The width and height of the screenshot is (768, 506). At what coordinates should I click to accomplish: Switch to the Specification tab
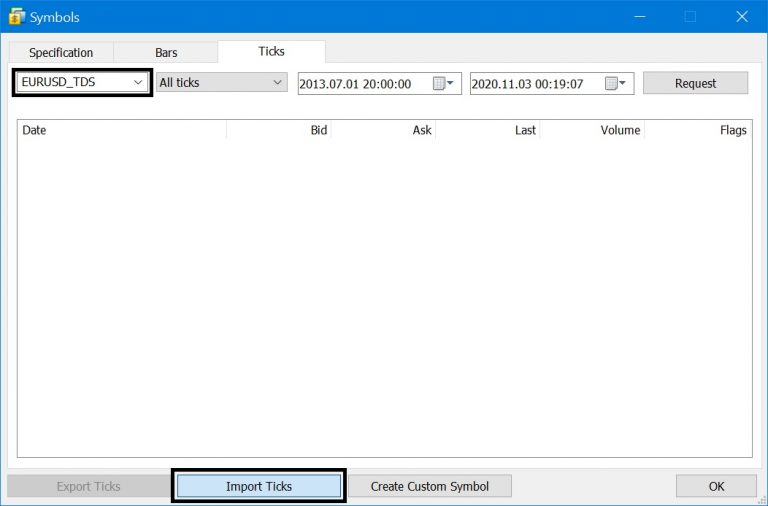61,52
